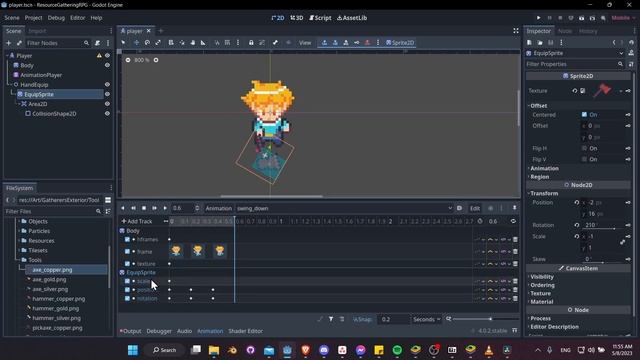Expand the Region section in Inspector
Viewport: 640px width, 360px height.
[x=539, y=177]
